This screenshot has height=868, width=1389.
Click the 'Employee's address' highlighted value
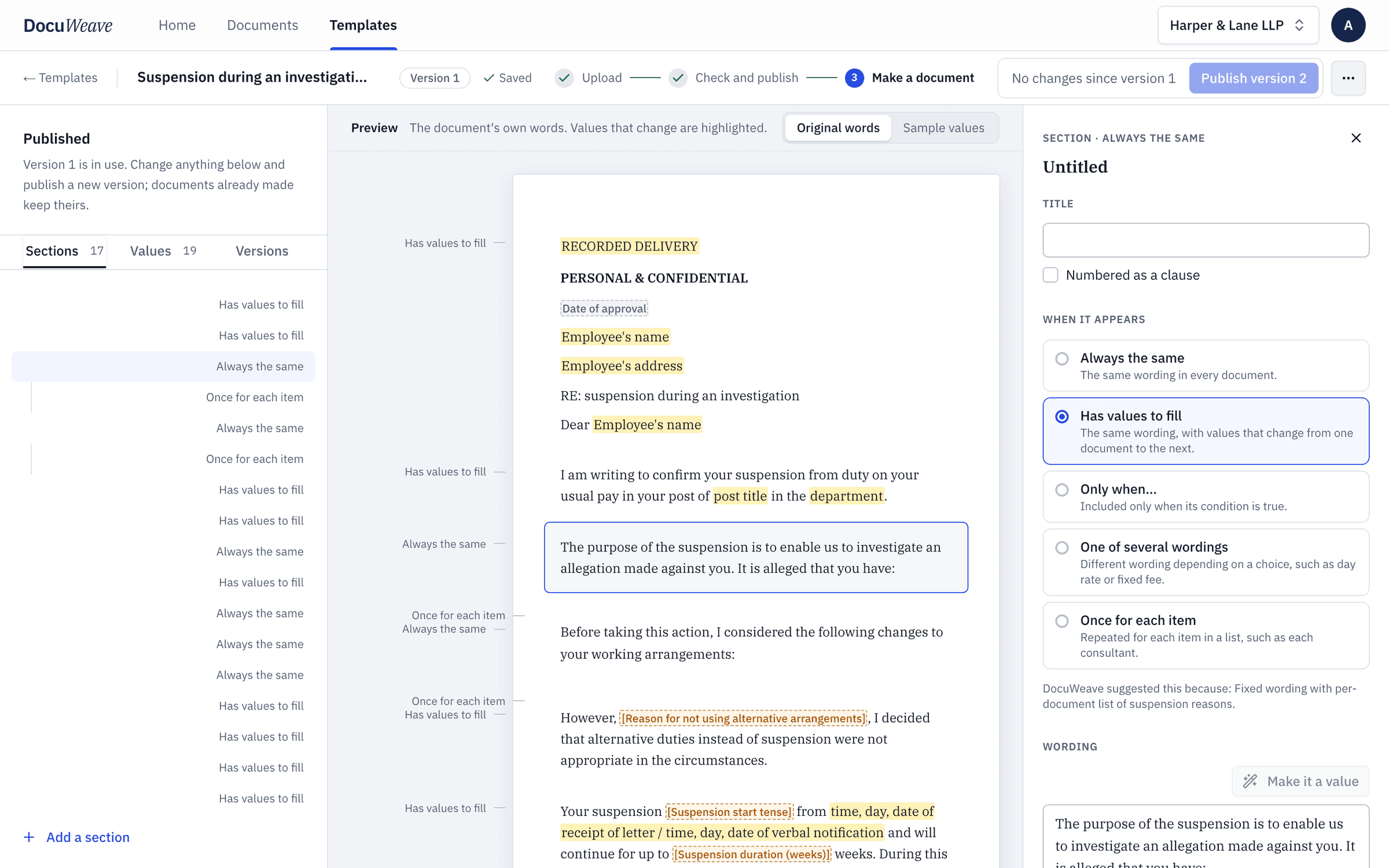pos(622,366)
